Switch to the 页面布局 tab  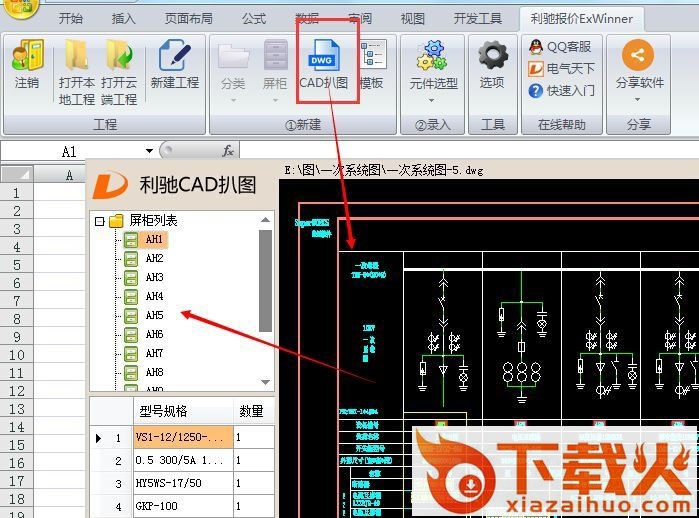[188, 18]
